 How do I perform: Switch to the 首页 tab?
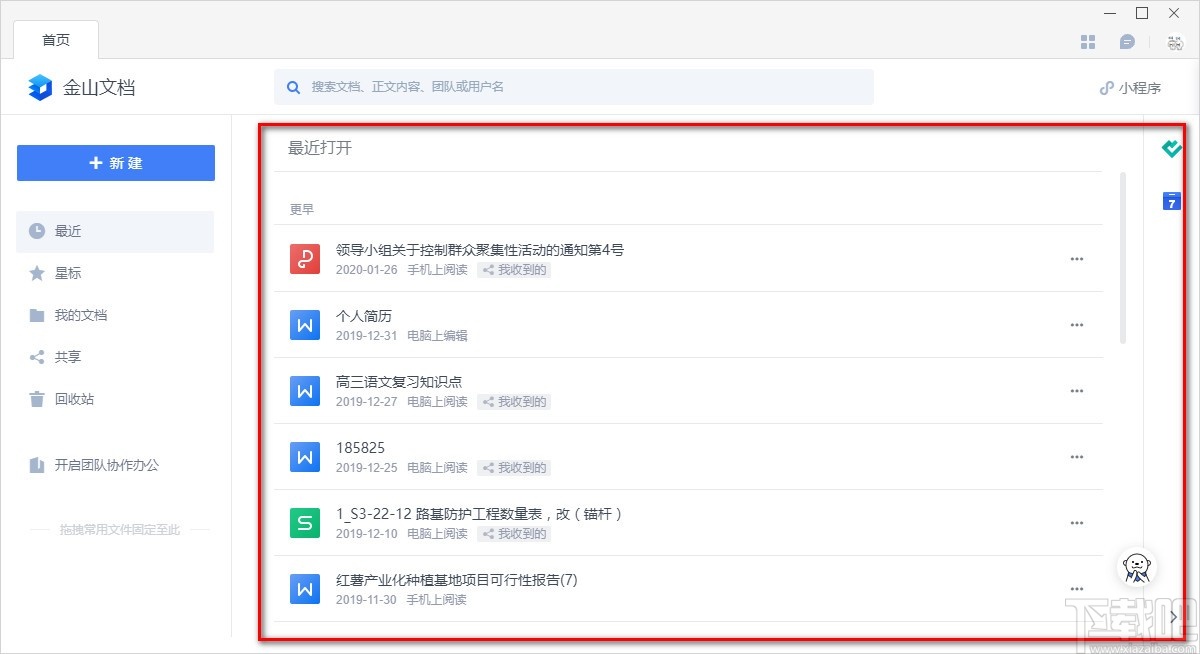(56, 40)
